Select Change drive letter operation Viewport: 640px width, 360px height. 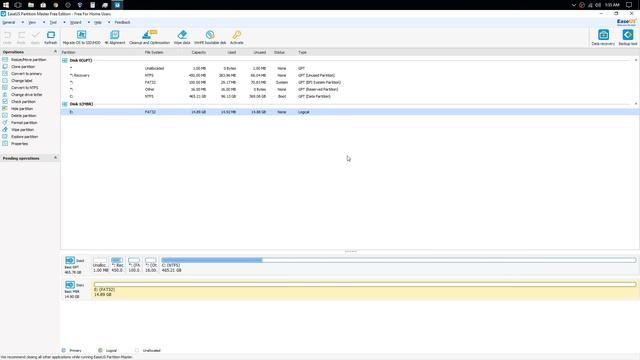[22, 94]
